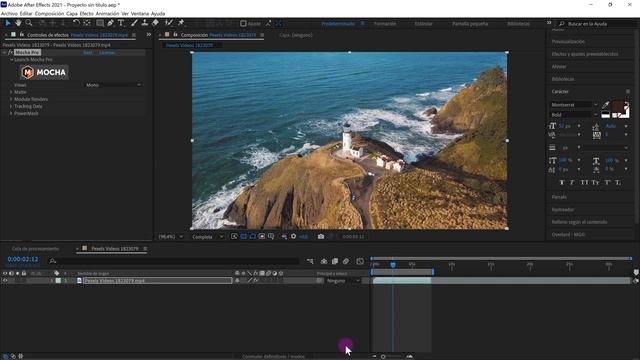The height and width of the screenshot is (360, 640).
Task: Take a snapshot with camera icon
Action: (x=321, y=236)
